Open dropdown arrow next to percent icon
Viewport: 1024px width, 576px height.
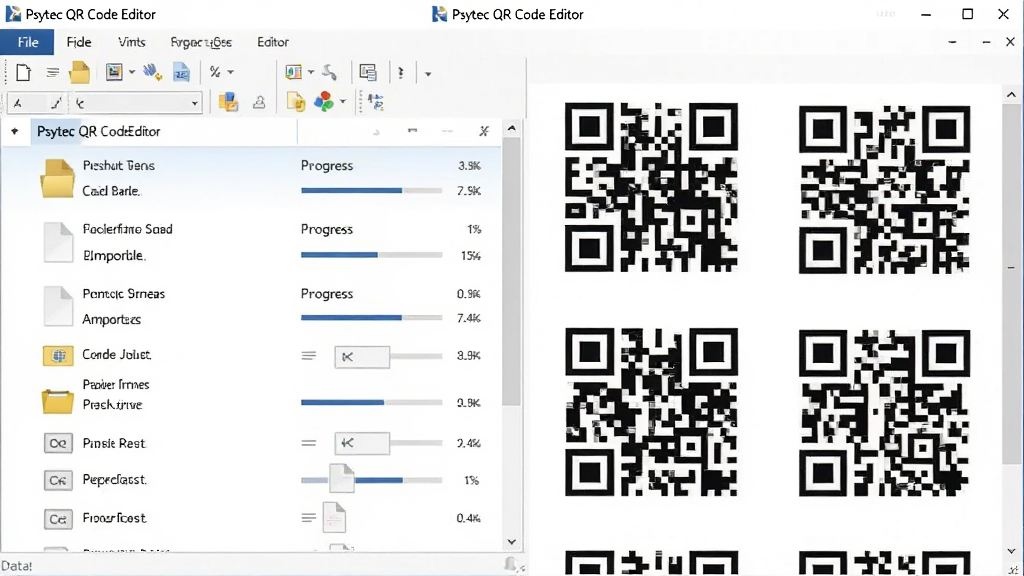tap(231, 72)
